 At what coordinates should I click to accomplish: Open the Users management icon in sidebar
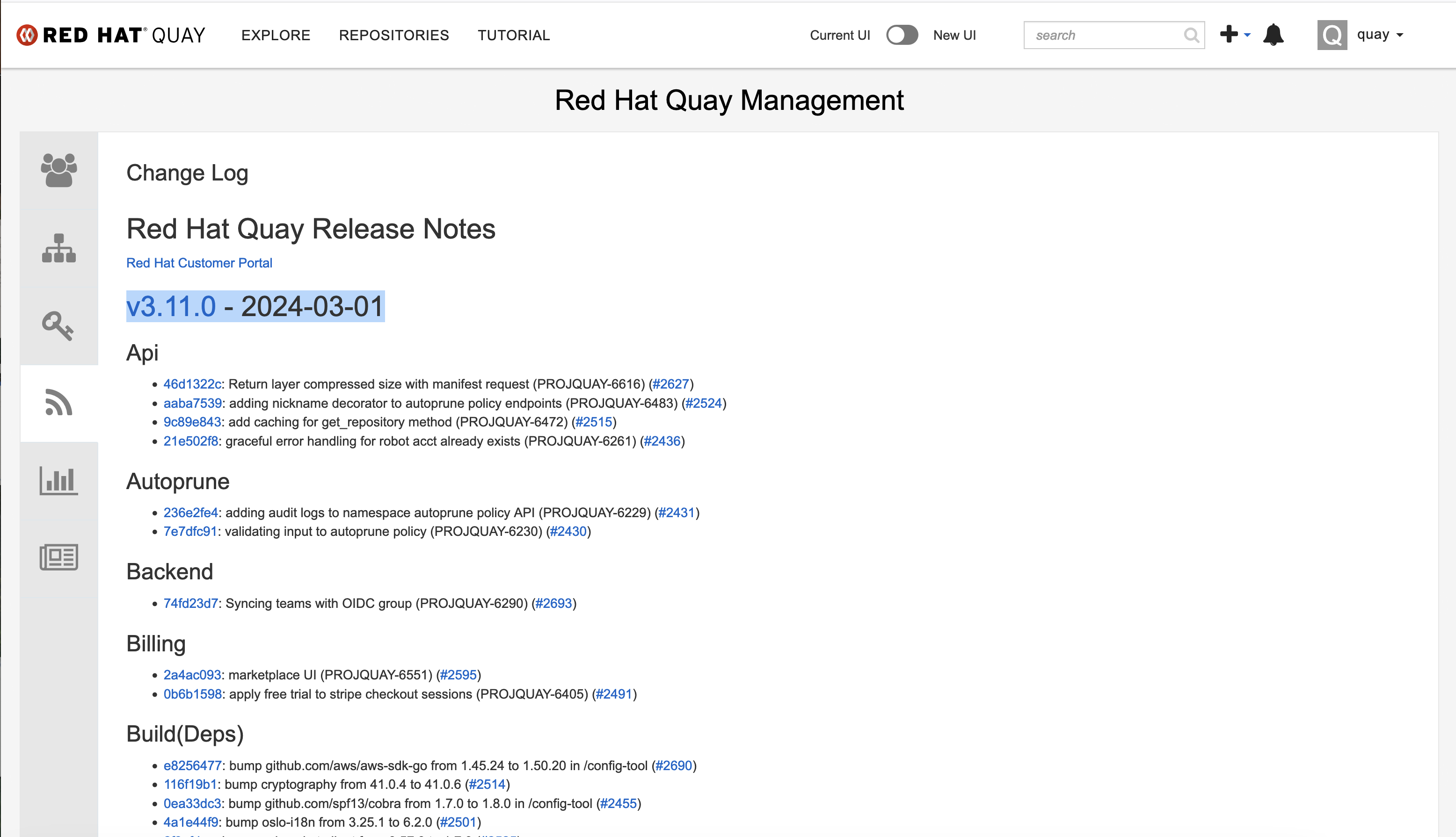point(58,170)
